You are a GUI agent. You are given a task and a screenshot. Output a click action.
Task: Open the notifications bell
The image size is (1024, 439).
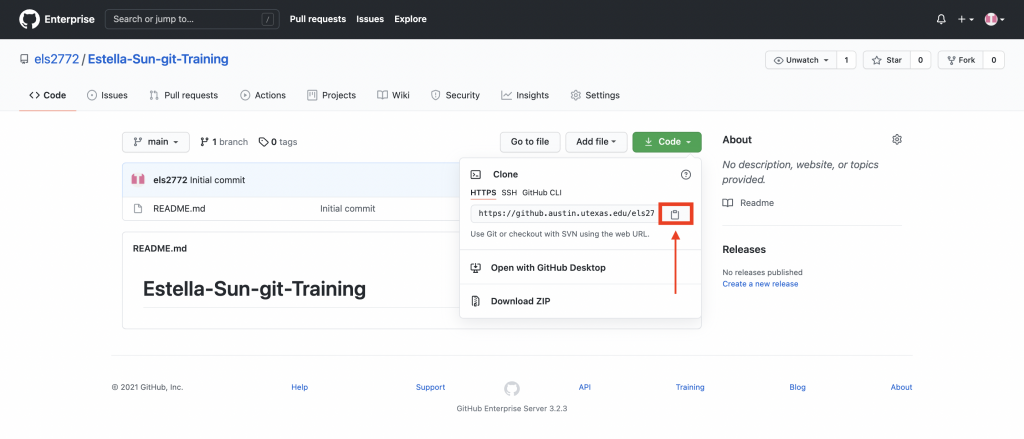pos(941,20)
